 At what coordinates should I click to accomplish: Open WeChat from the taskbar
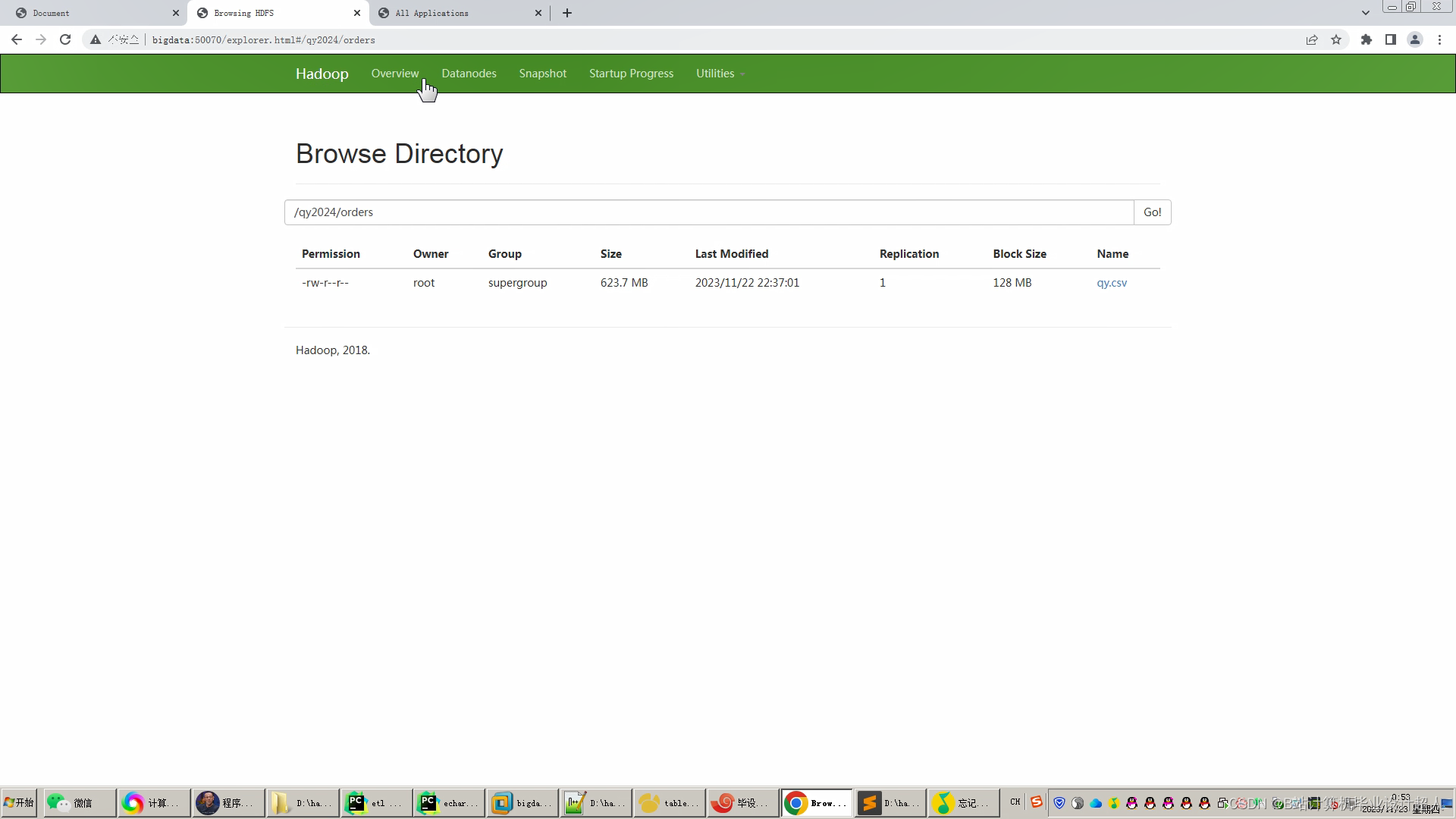click(79, 802)
